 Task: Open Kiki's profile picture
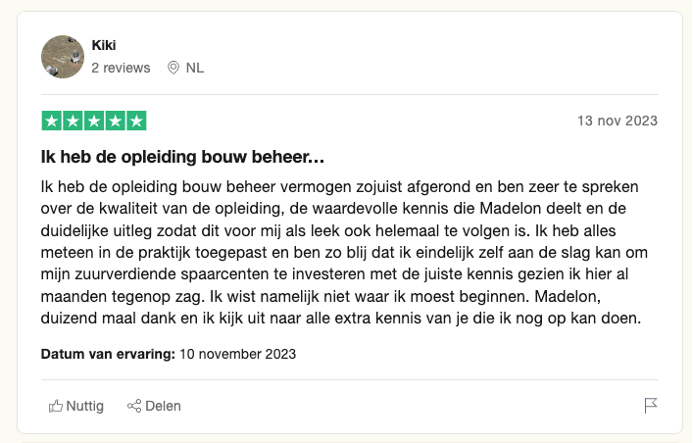click(x=62, y=57)
